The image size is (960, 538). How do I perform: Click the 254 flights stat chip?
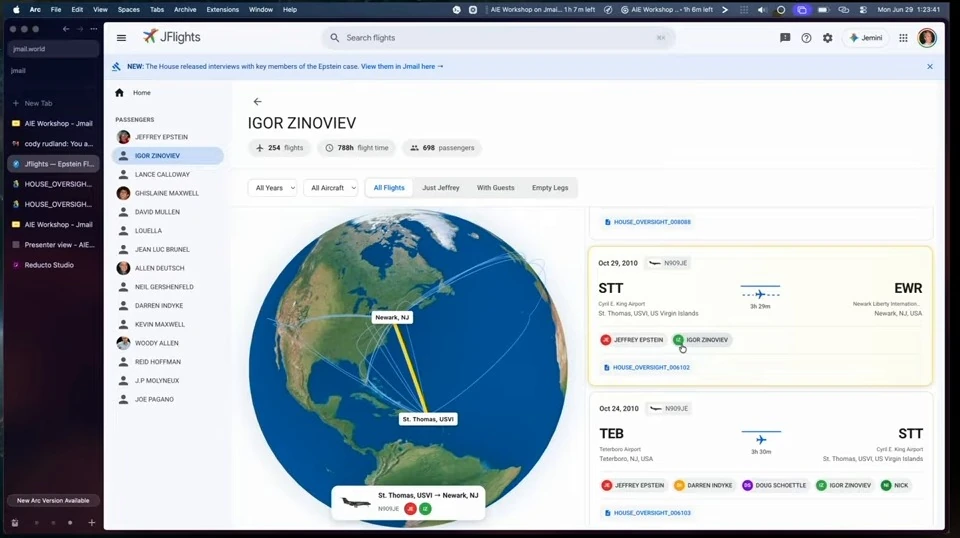279,148
